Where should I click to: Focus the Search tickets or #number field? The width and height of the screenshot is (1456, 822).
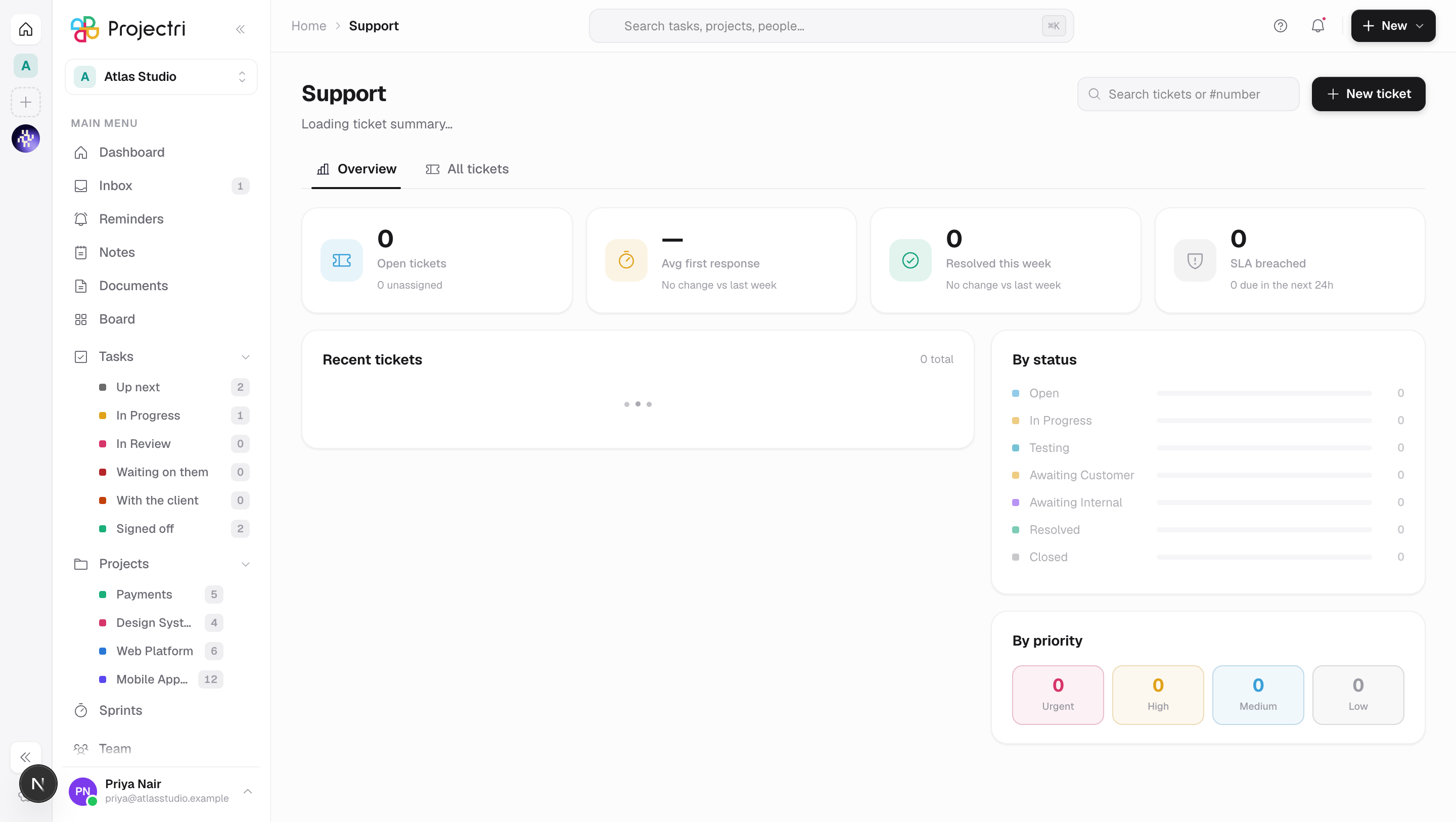(1188, 94)
